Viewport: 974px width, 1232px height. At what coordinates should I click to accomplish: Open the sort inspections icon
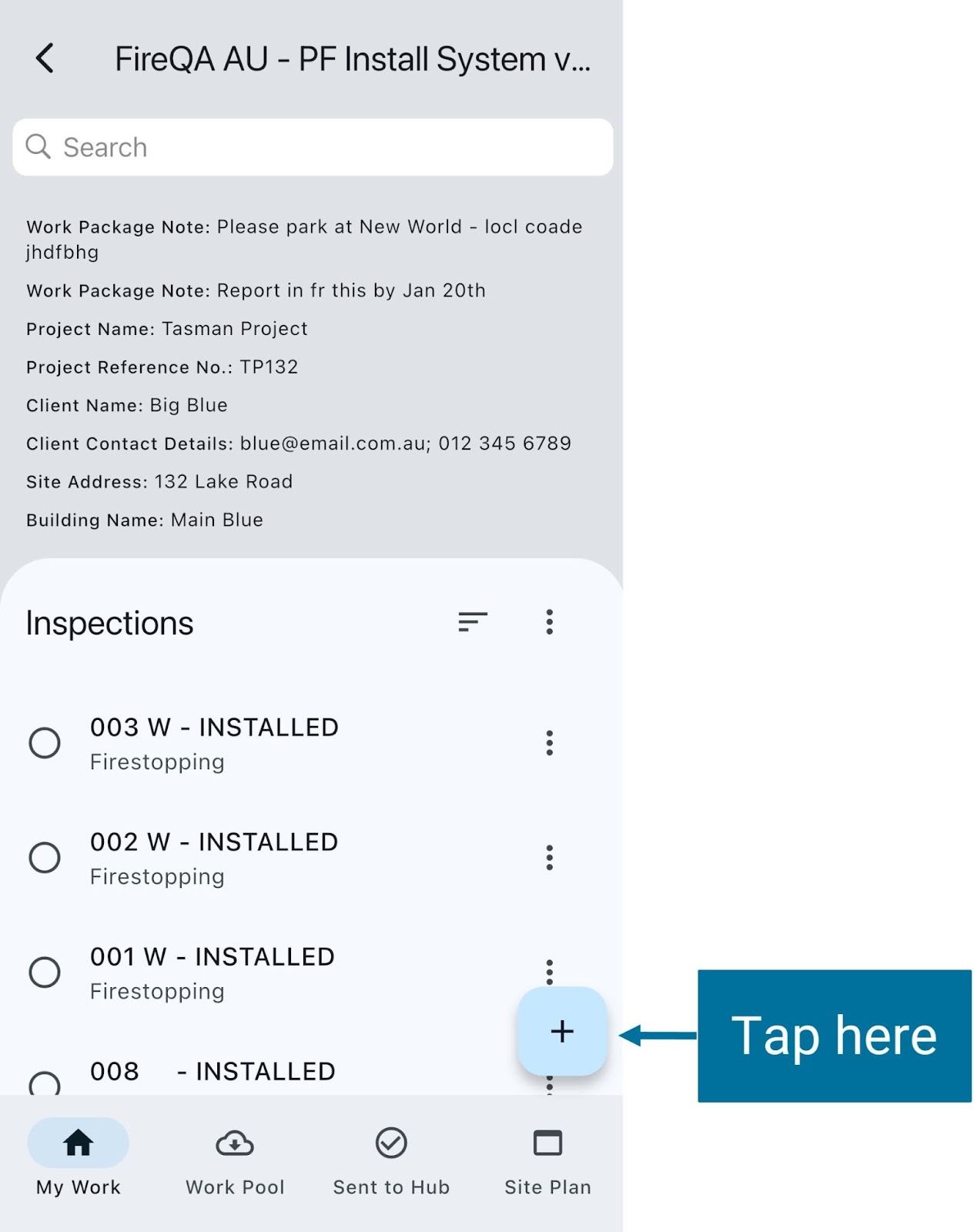(x=472, y=621)
